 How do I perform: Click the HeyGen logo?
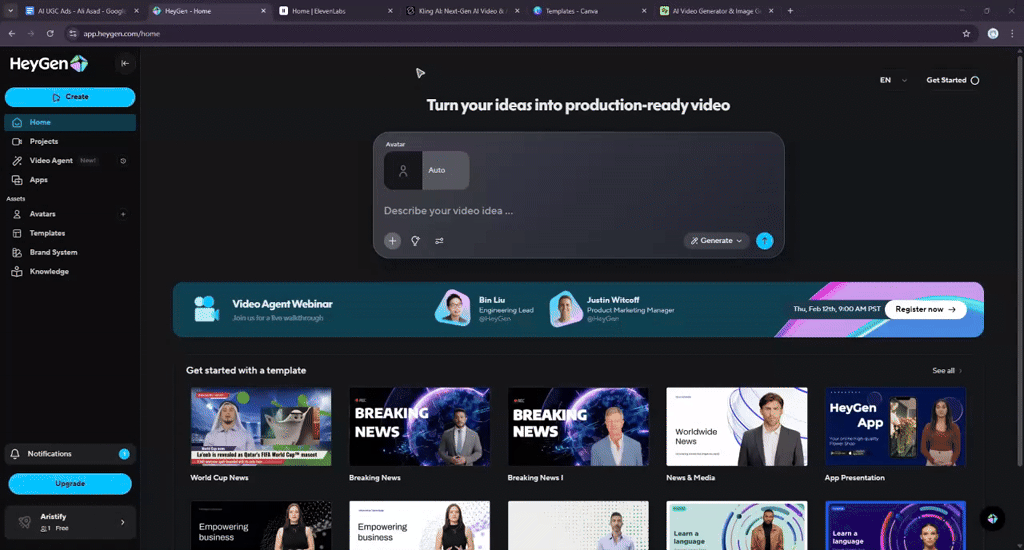49,63
